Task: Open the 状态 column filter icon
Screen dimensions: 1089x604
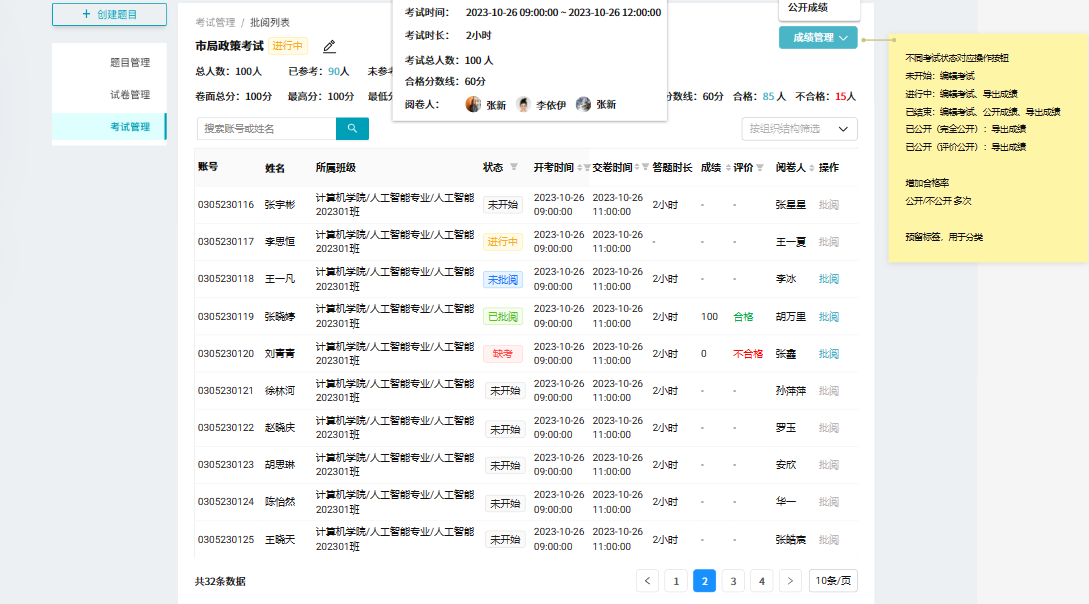Action: pyautogui.click(x=514, y=167)
